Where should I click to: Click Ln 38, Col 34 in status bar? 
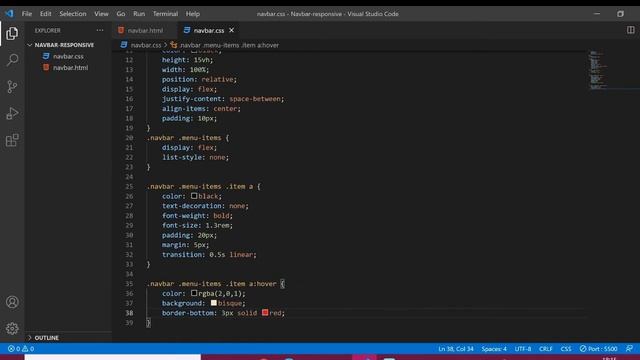(x=456, y=349)
